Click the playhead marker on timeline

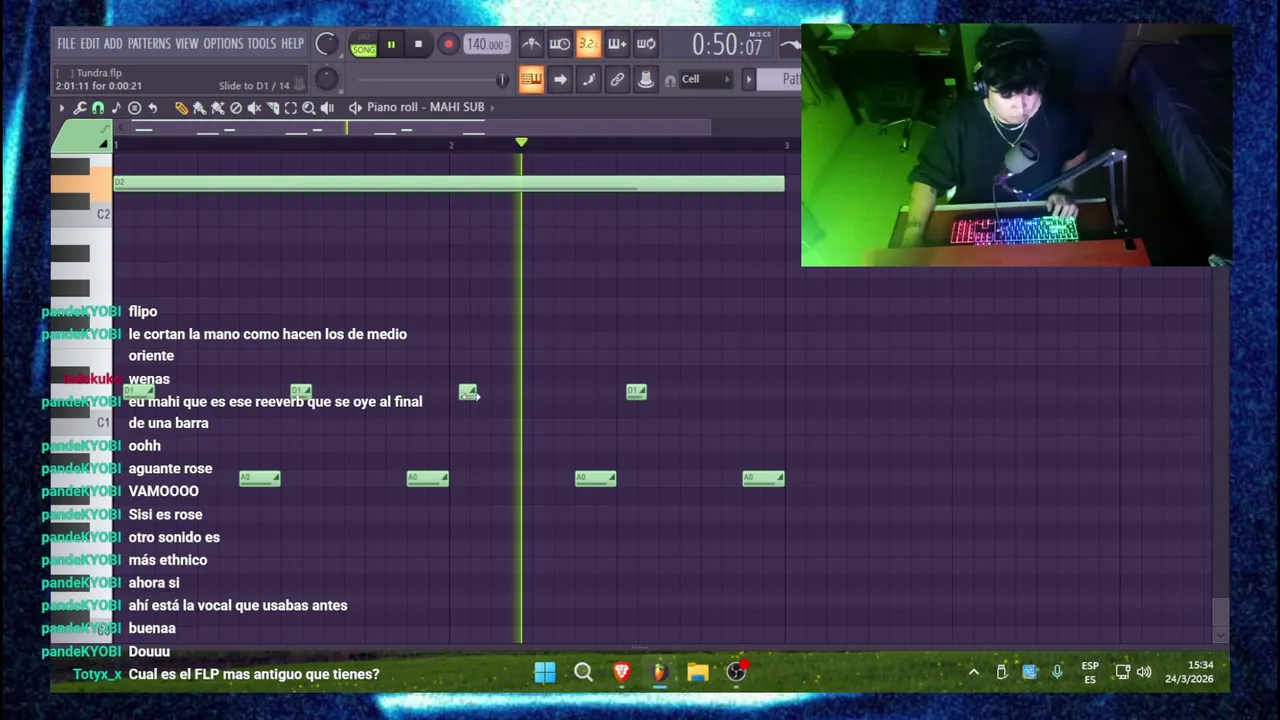[521, 143]
